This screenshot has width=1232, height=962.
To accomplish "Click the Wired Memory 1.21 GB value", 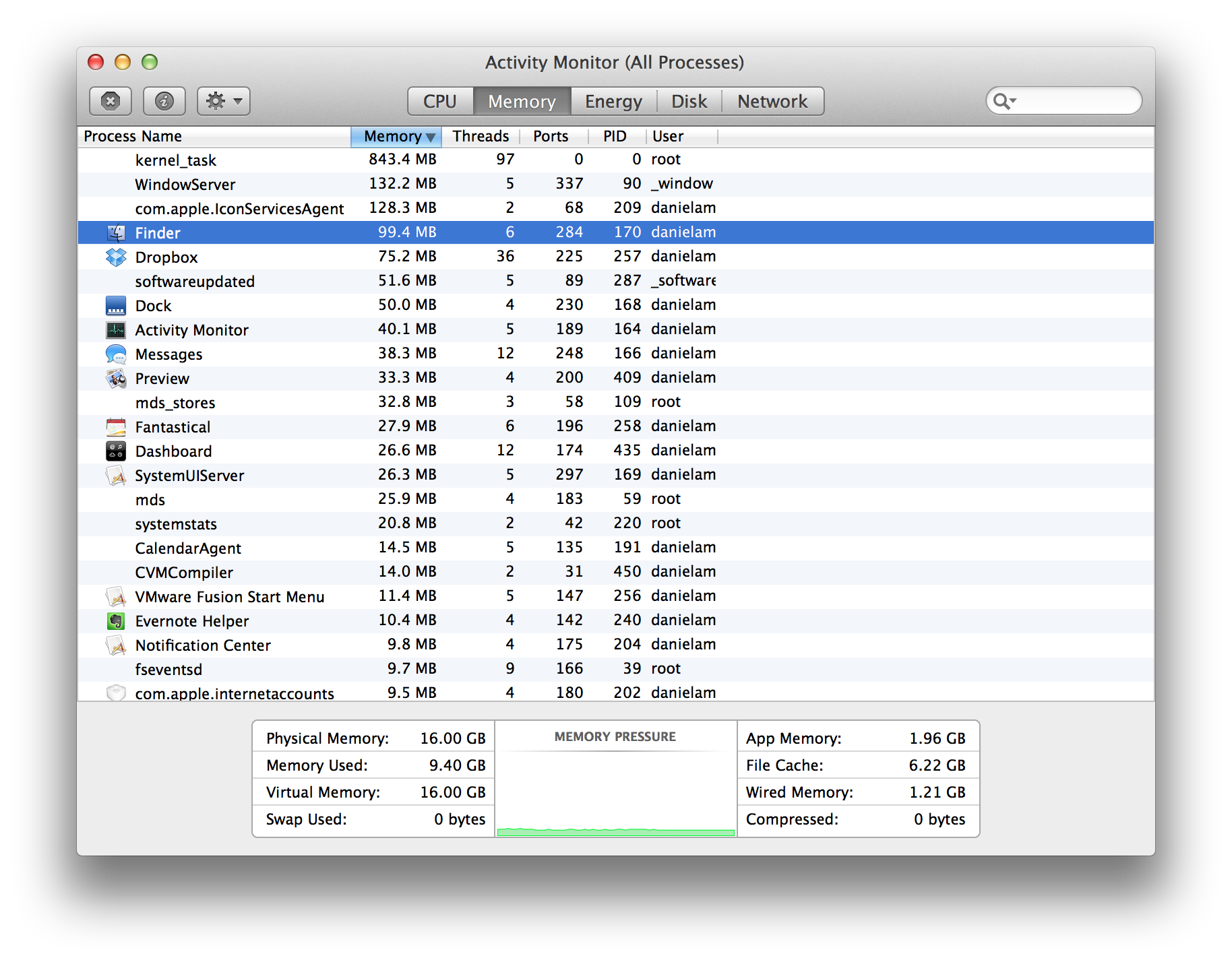I will [x=937, y=792].
